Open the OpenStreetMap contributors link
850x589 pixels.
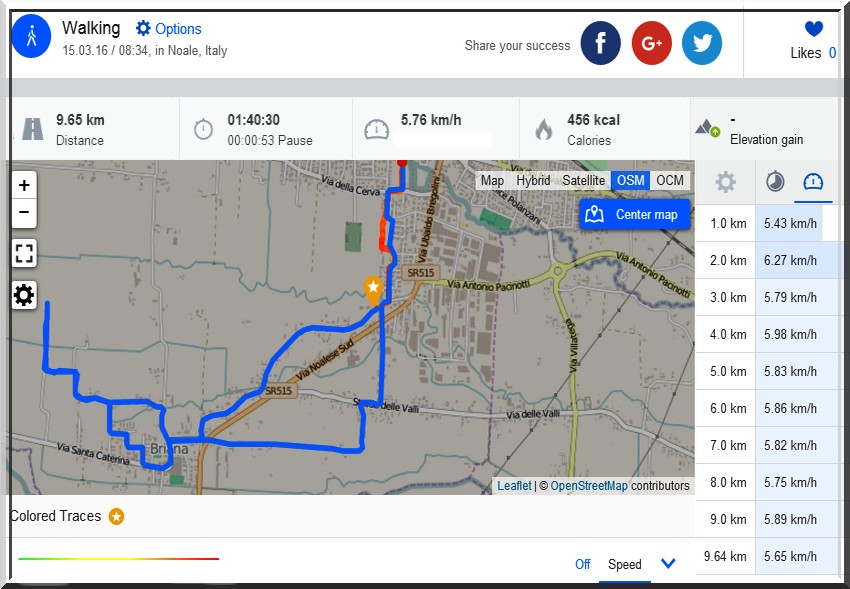tap(589, 486)
